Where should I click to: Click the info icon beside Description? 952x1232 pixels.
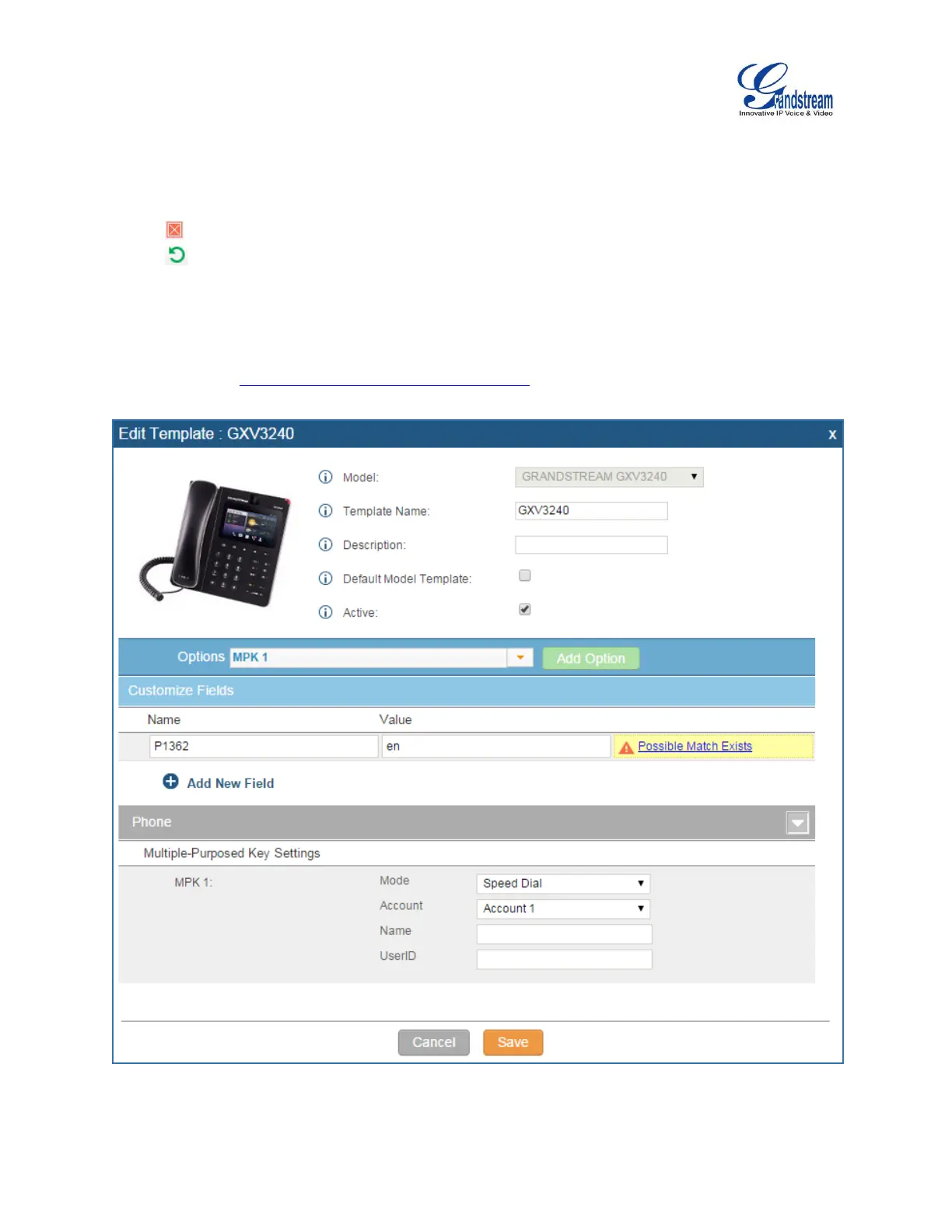tap(326, 544)
